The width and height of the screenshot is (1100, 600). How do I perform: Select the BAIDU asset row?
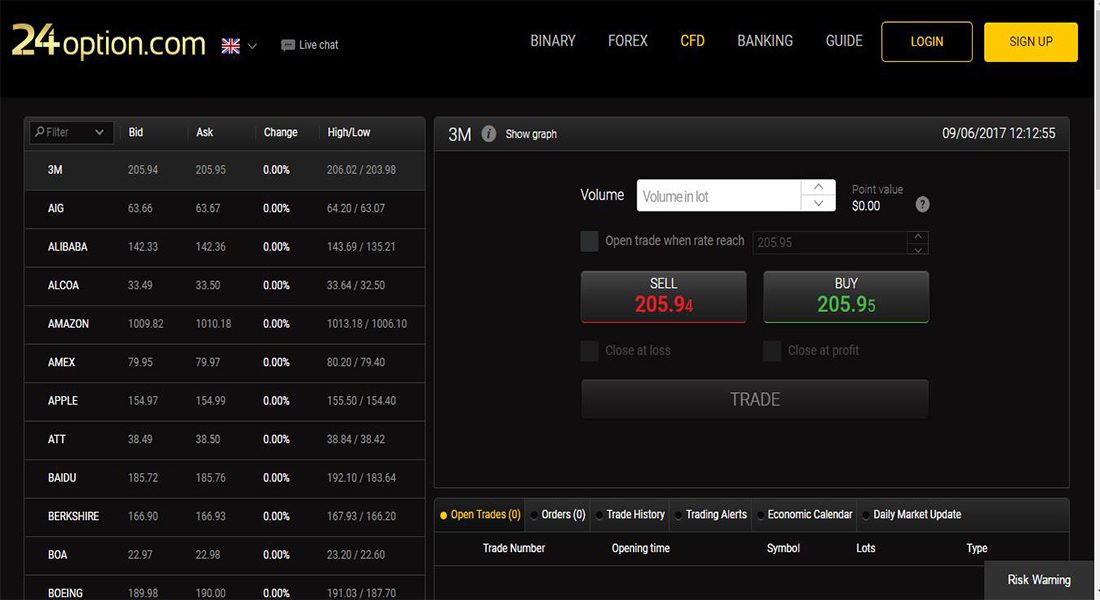(224, 478)
